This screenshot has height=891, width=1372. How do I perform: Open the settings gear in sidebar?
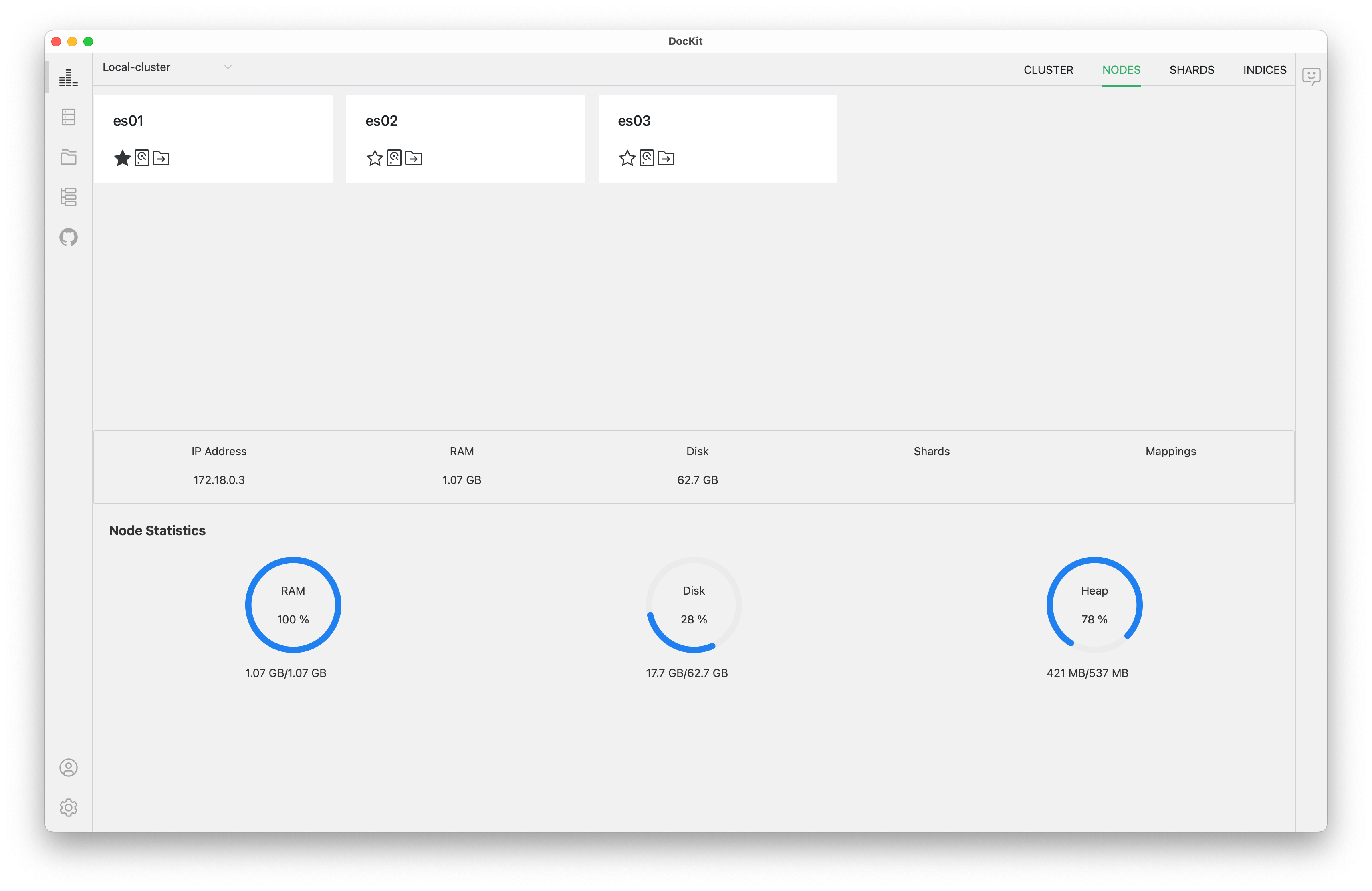(x=69, y=807)
